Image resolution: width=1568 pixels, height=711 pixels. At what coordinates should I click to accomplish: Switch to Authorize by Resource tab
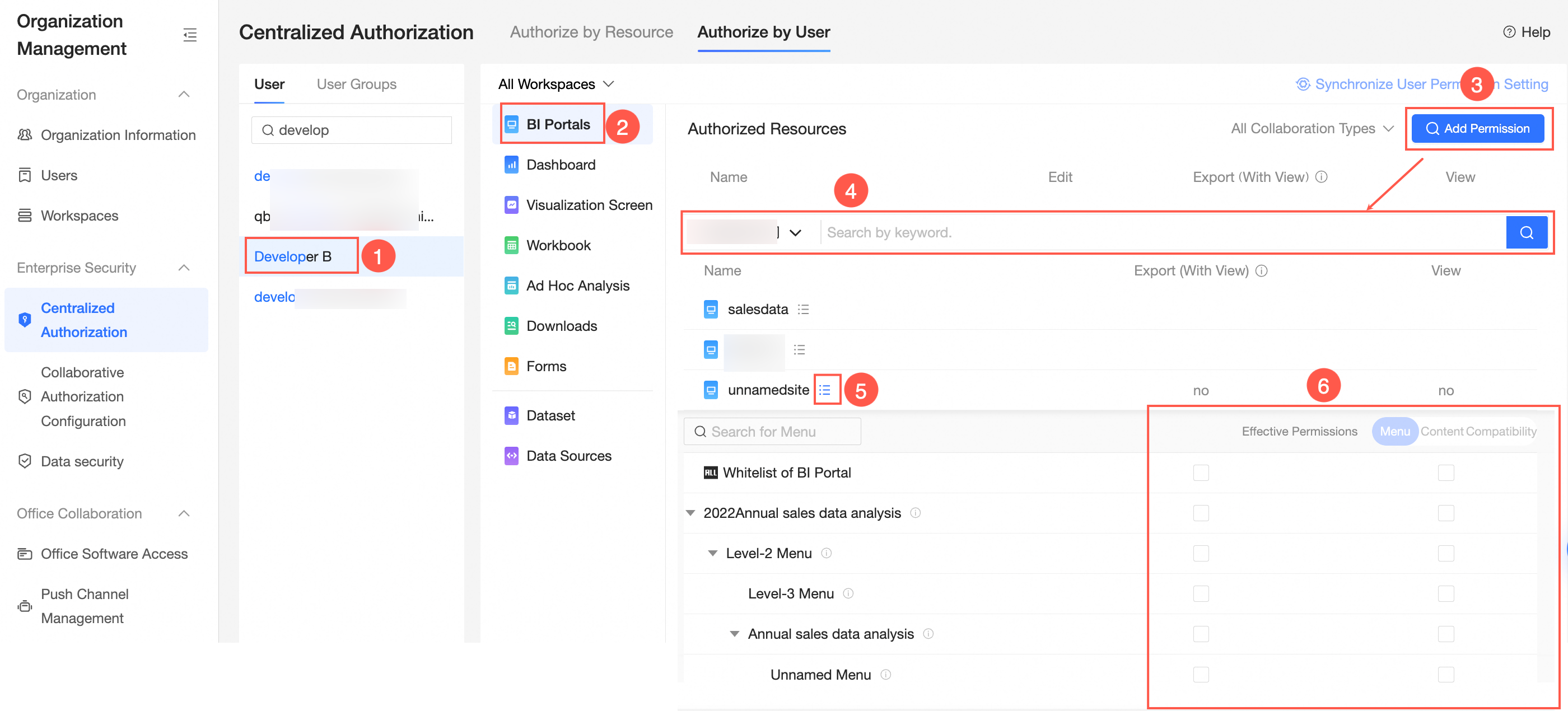(x=591, y=32)
